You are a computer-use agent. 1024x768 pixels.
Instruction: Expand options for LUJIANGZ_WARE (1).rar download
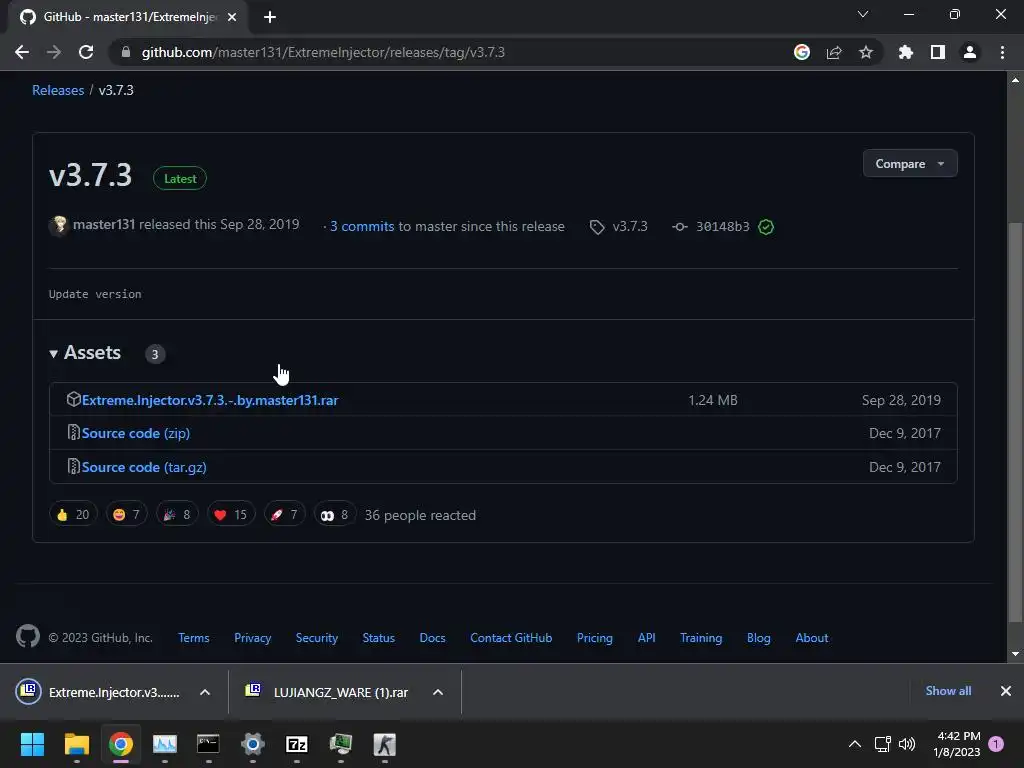pos(438,692)
